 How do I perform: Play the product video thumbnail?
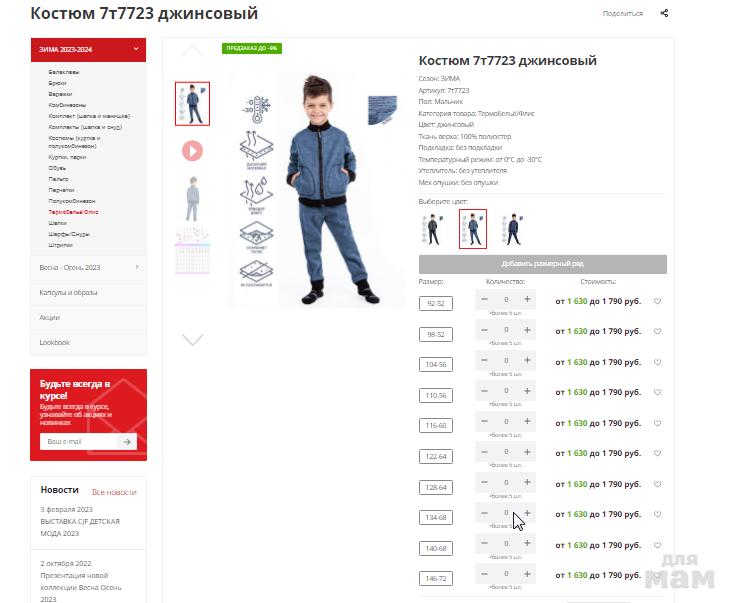click(x=192, y=151)
